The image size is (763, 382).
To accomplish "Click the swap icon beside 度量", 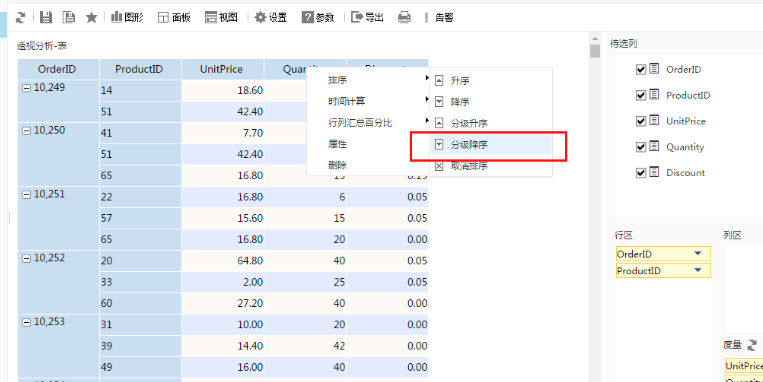I will click(752, 345).
